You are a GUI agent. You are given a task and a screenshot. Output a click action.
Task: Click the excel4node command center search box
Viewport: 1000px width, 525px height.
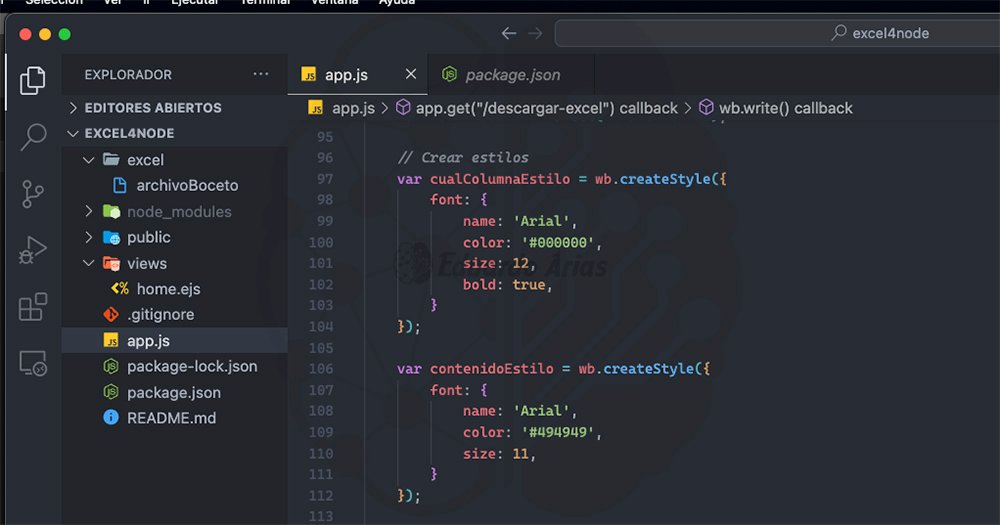click(x=777, y=33)
